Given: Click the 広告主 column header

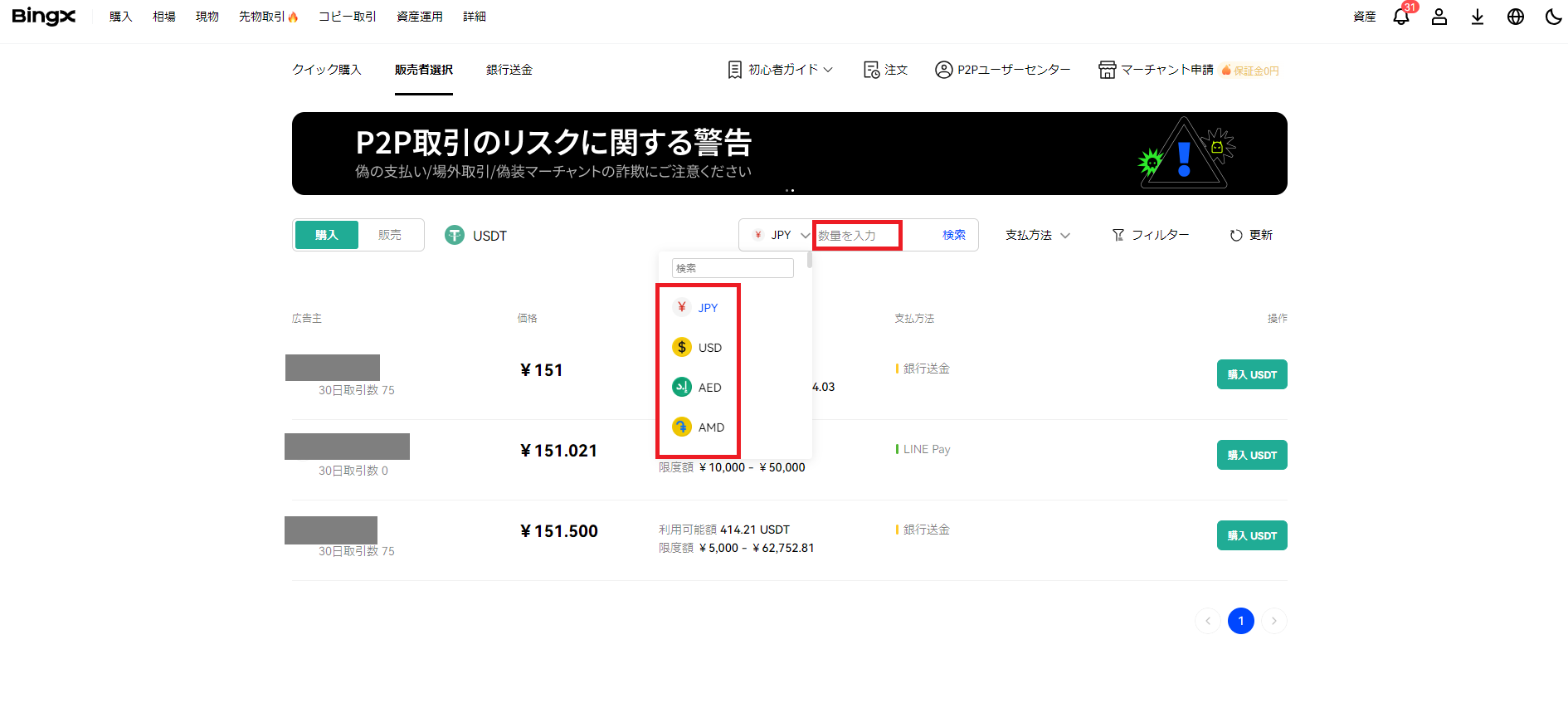Looking at the screenshot, I should coord(307,318).
